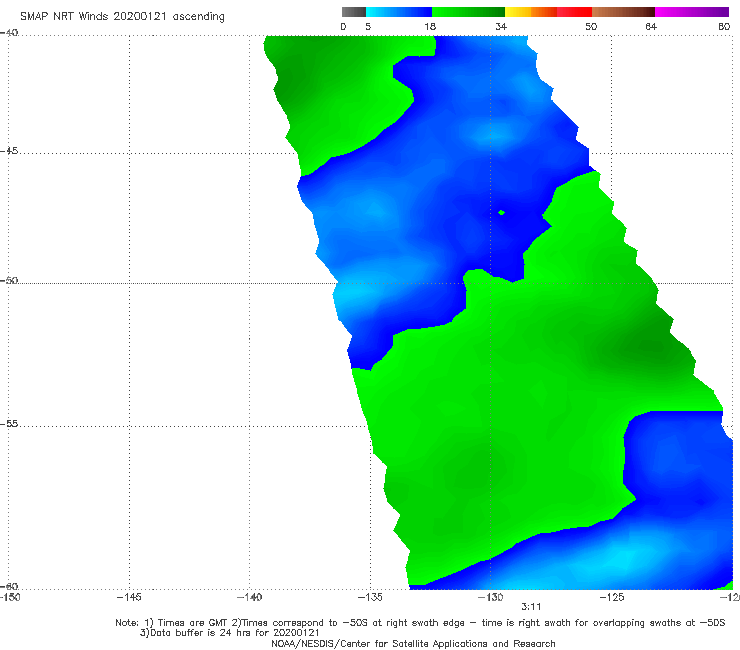Click the latitude label '-45'
Screen dimensions: 740x650
coord(9,151)
